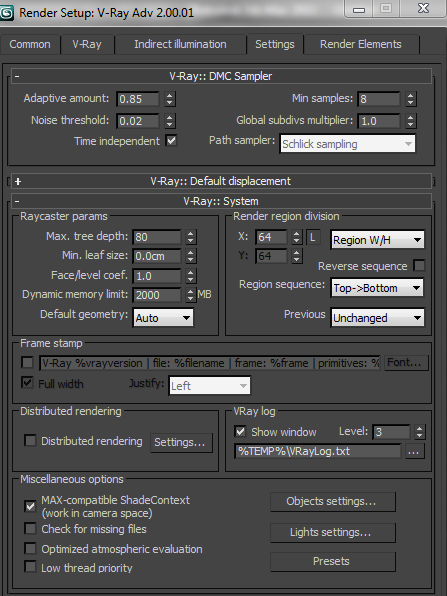
Task: Click the Max. tree depth spinner
Action: point(190,237)
